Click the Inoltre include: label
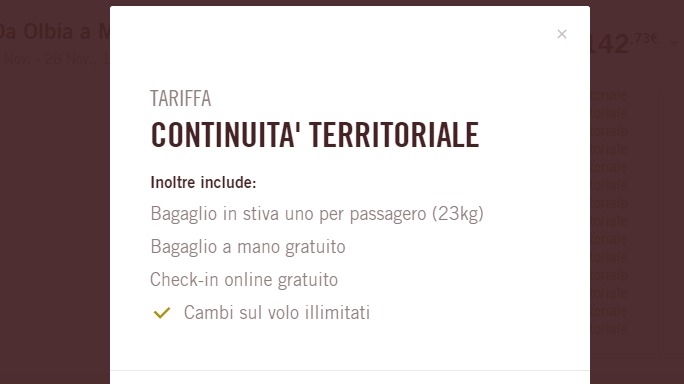This screenshot has height=384, width=684. (203, 182)
